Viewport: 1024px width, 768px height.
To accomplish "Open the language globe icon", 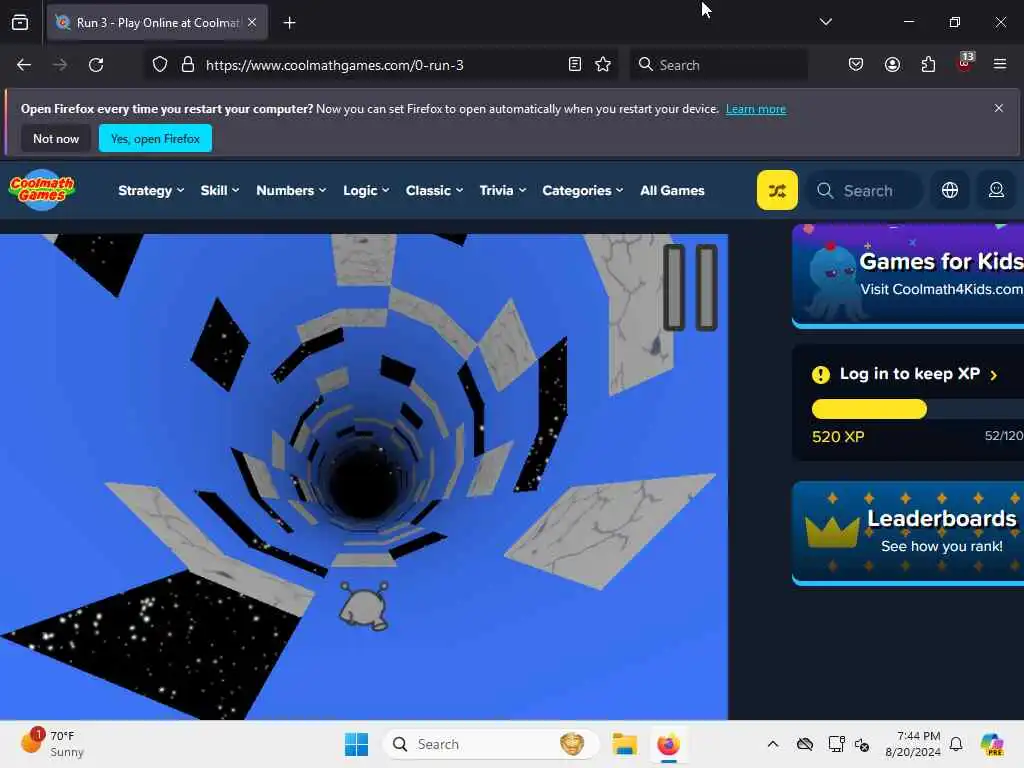I will click(950, 190).
